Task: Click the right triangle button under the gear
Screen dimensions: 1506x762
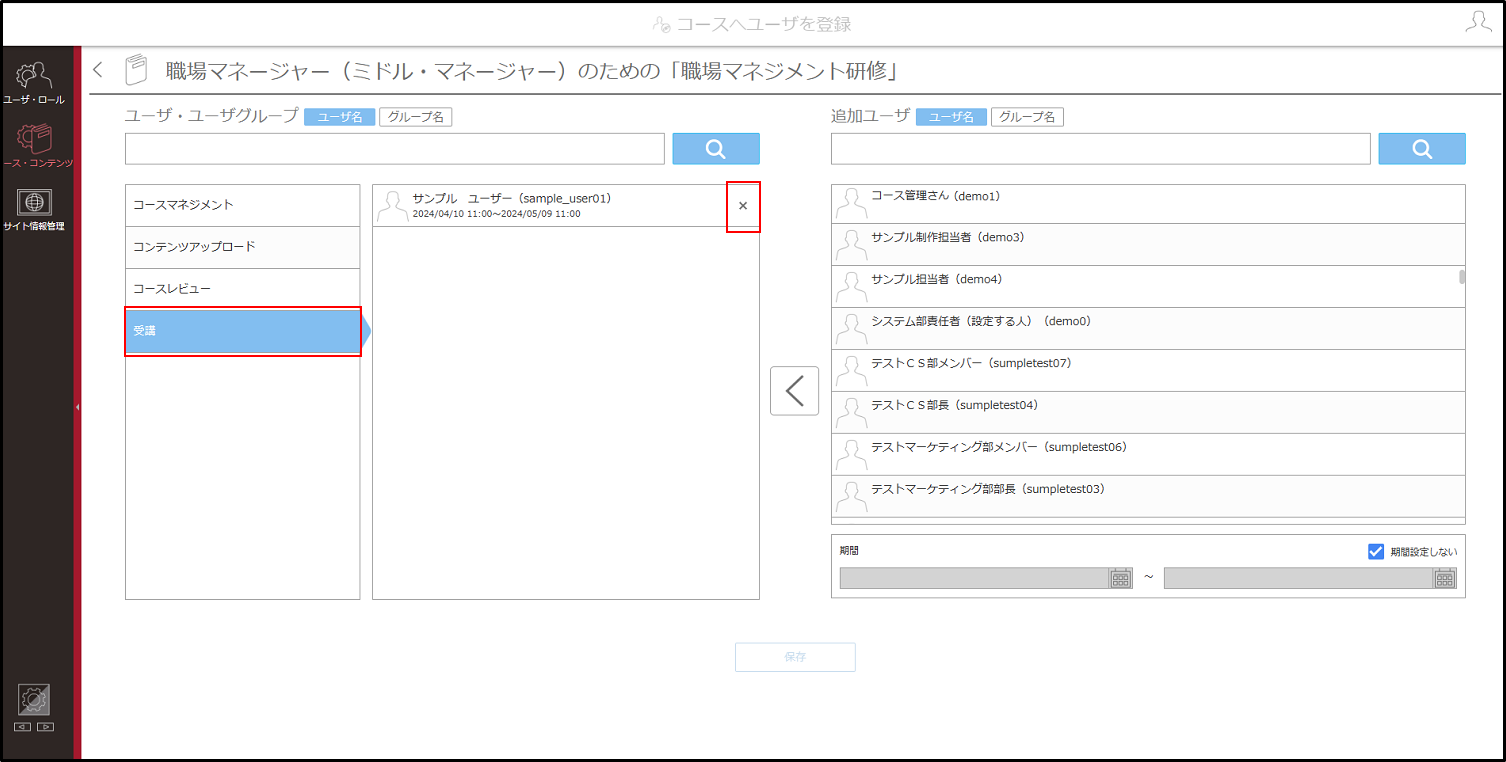Action: (x=45, y=727)
